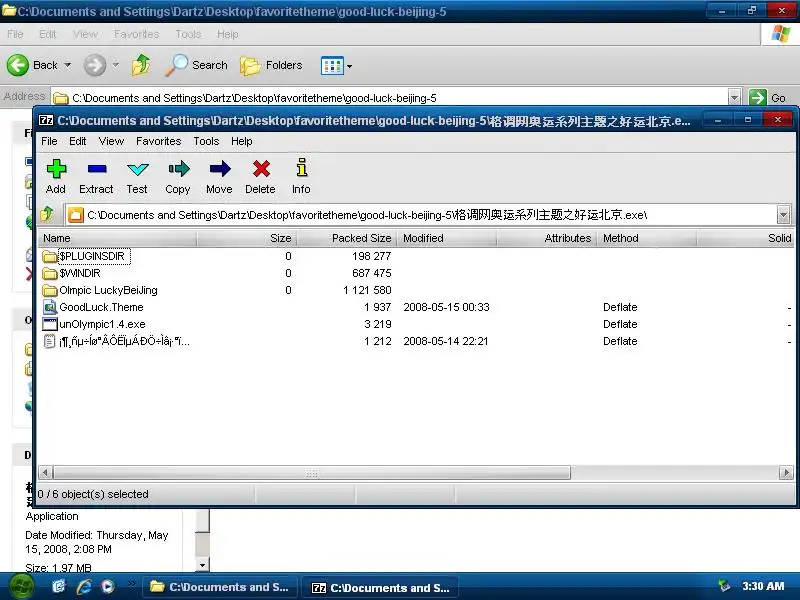Click the red Delete icon
This screenshot has width=800, height=600.
[260, 176]
